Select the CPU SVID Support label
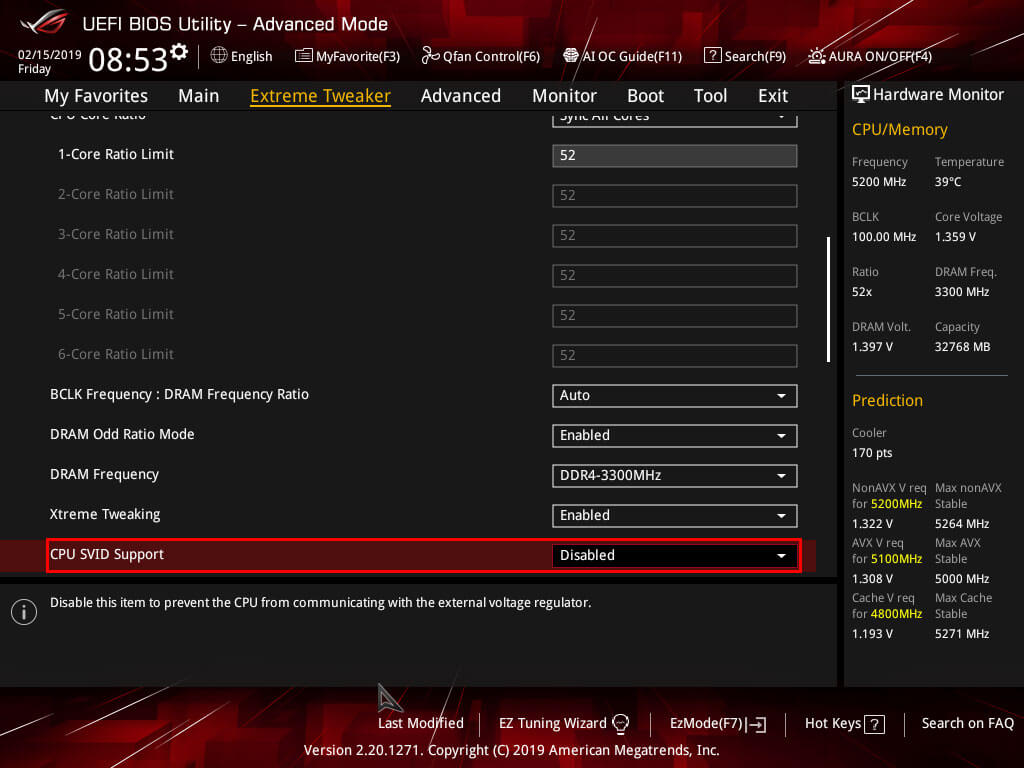Image resolution: width=1024 pixels, height=768 pixels. [x=107, y=554]
